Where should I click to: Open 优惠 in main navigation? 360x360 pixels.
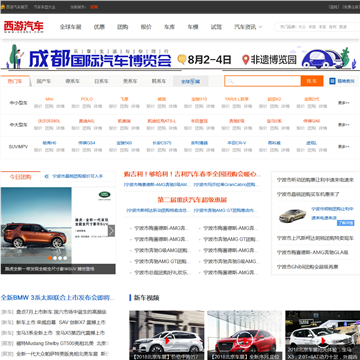point(99,27)
